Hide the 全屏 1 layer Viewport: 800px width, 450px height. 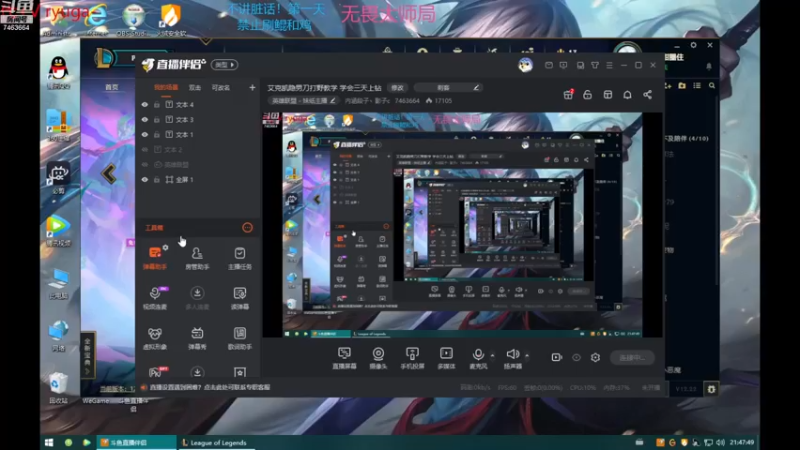(144, 180)
